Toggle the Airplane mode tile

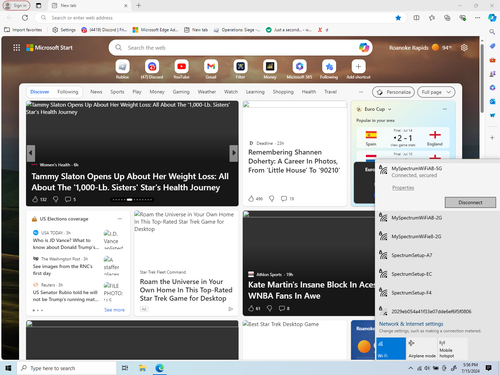point(422,349)
